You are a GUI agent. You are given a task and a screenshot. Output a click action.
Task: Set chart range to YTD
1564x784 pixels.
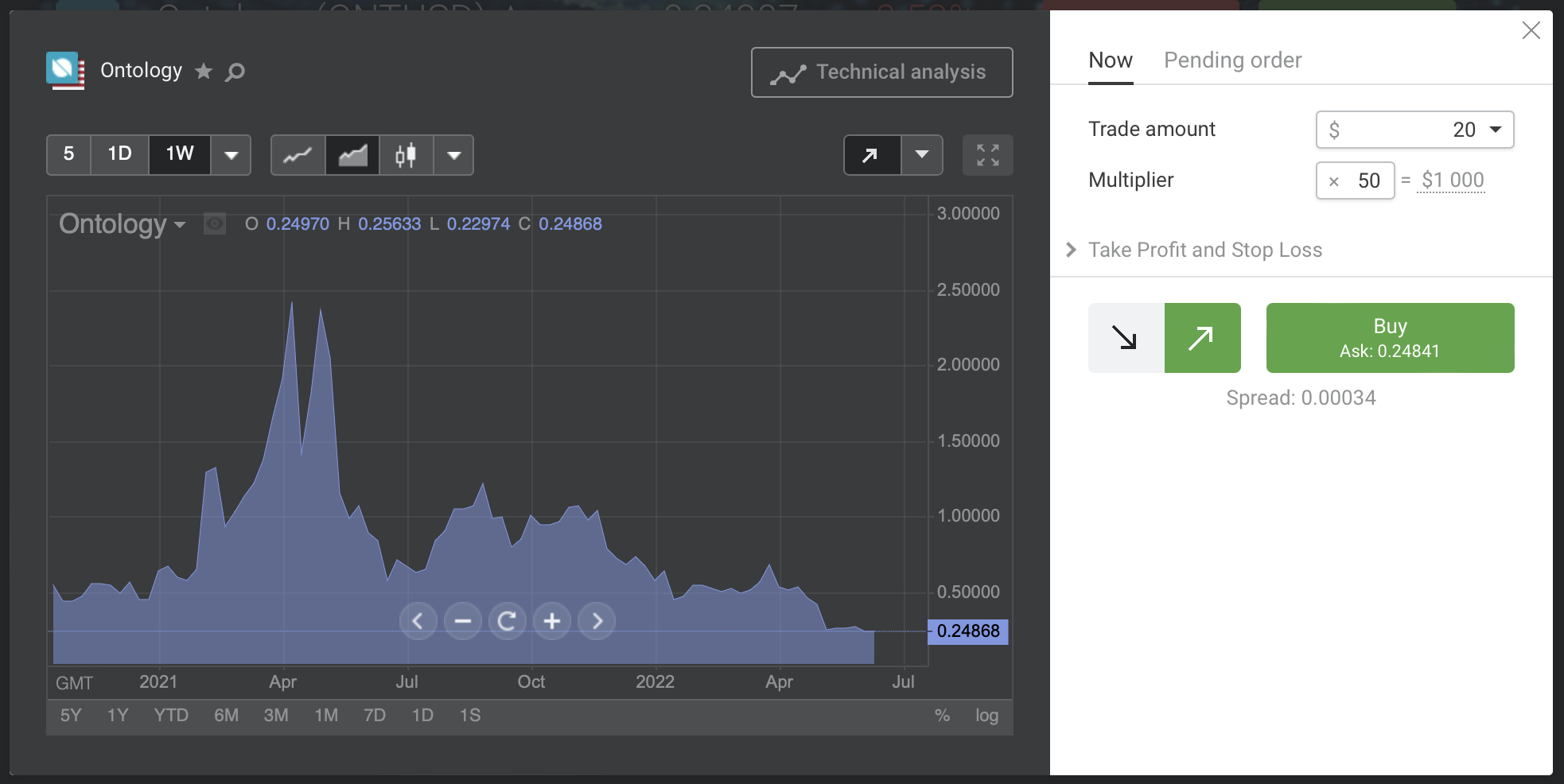(171, 716)
